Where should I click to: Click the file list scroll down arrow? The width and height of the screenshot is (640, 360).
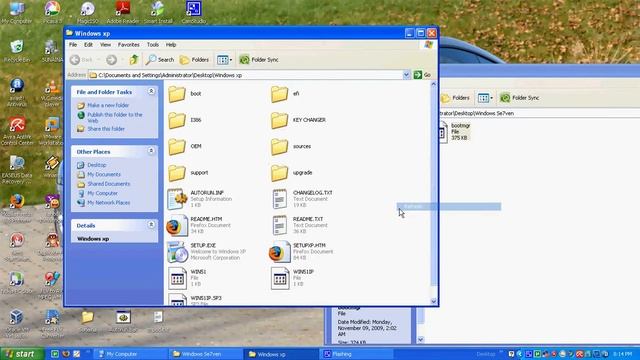pos(433,302)
